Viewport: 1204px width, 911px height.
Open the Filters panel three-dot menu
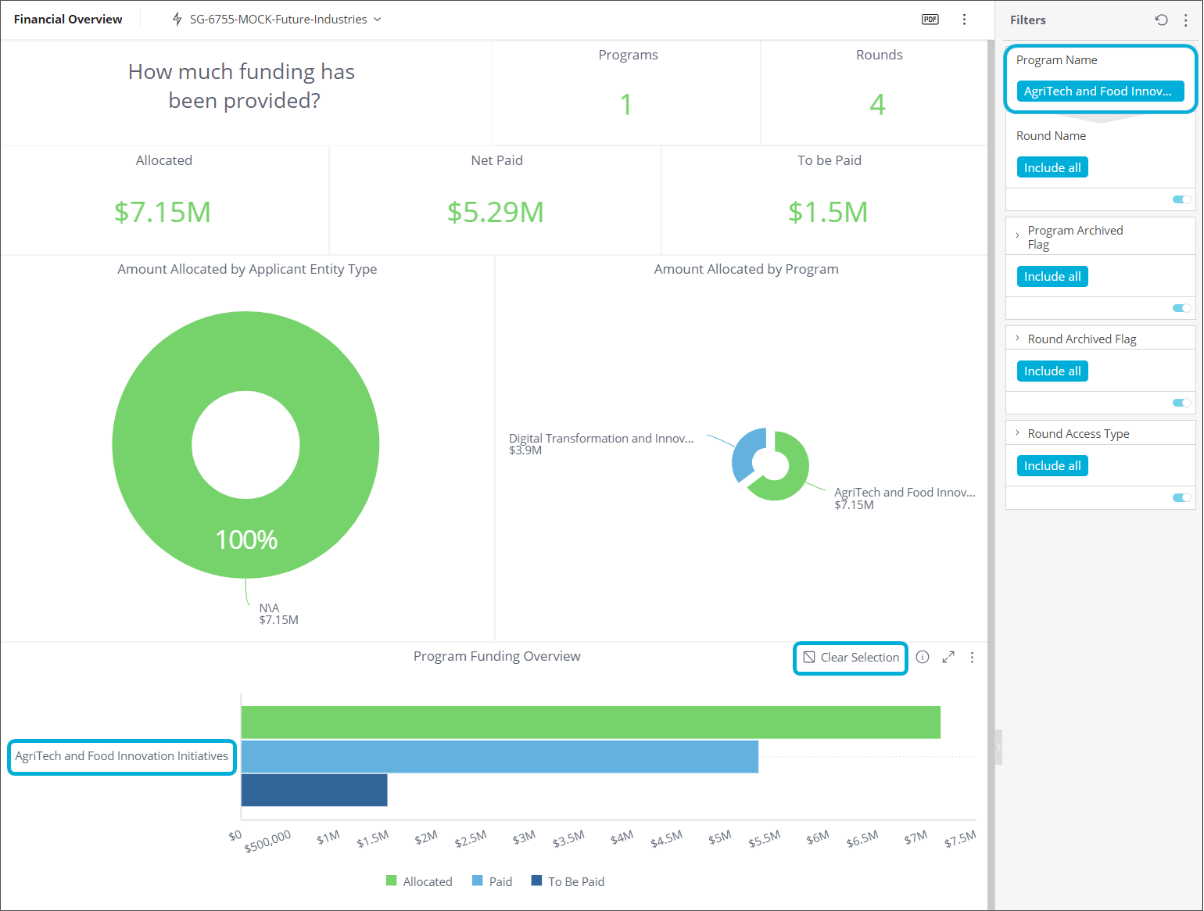(x=1185, y=19)
